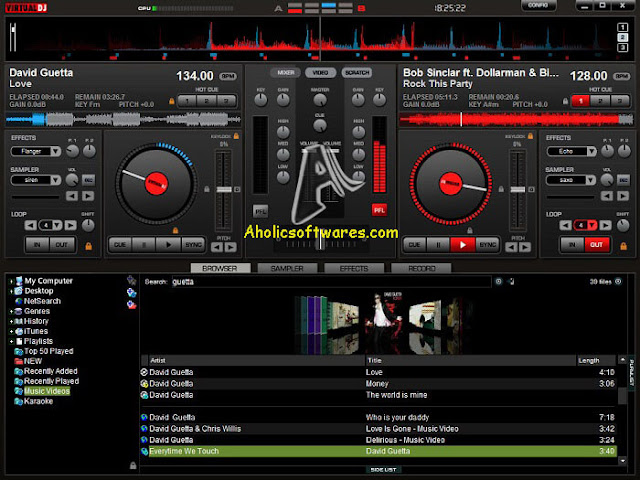Hit CUE on the right deck
Screen dimensions: 640x480
click(x=414, y=244)
